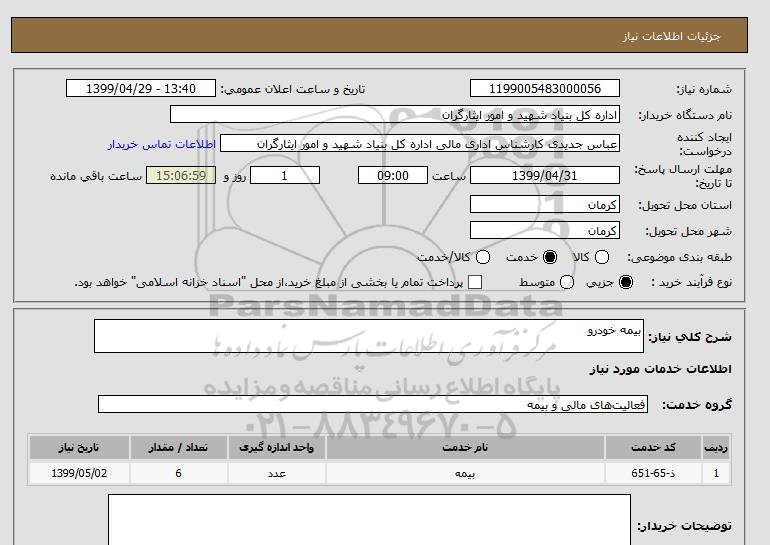Click the quantity 6 table cell
770x545 pixels.
[178, 473]
